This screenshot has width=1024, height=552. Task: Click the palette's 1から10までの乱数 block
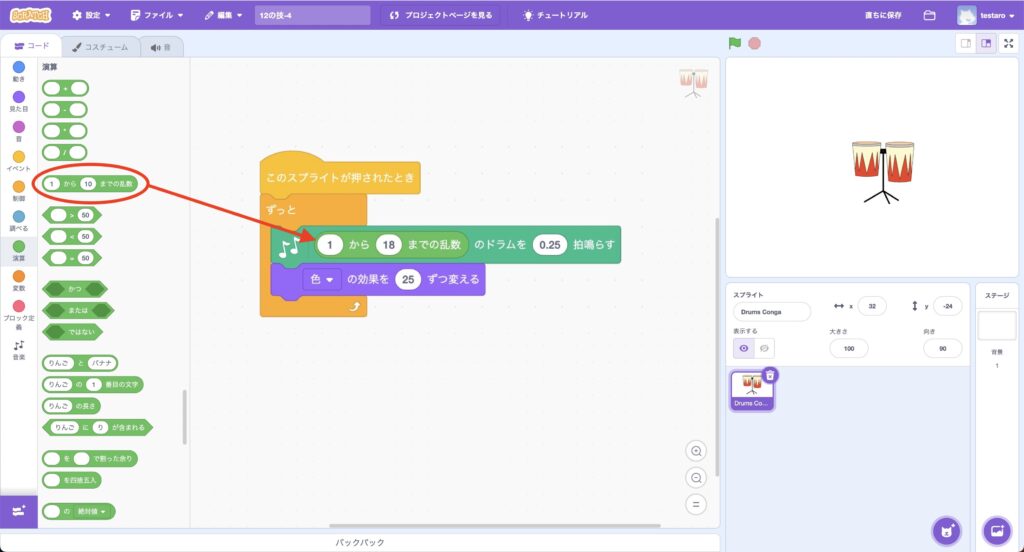pos(90,184)
